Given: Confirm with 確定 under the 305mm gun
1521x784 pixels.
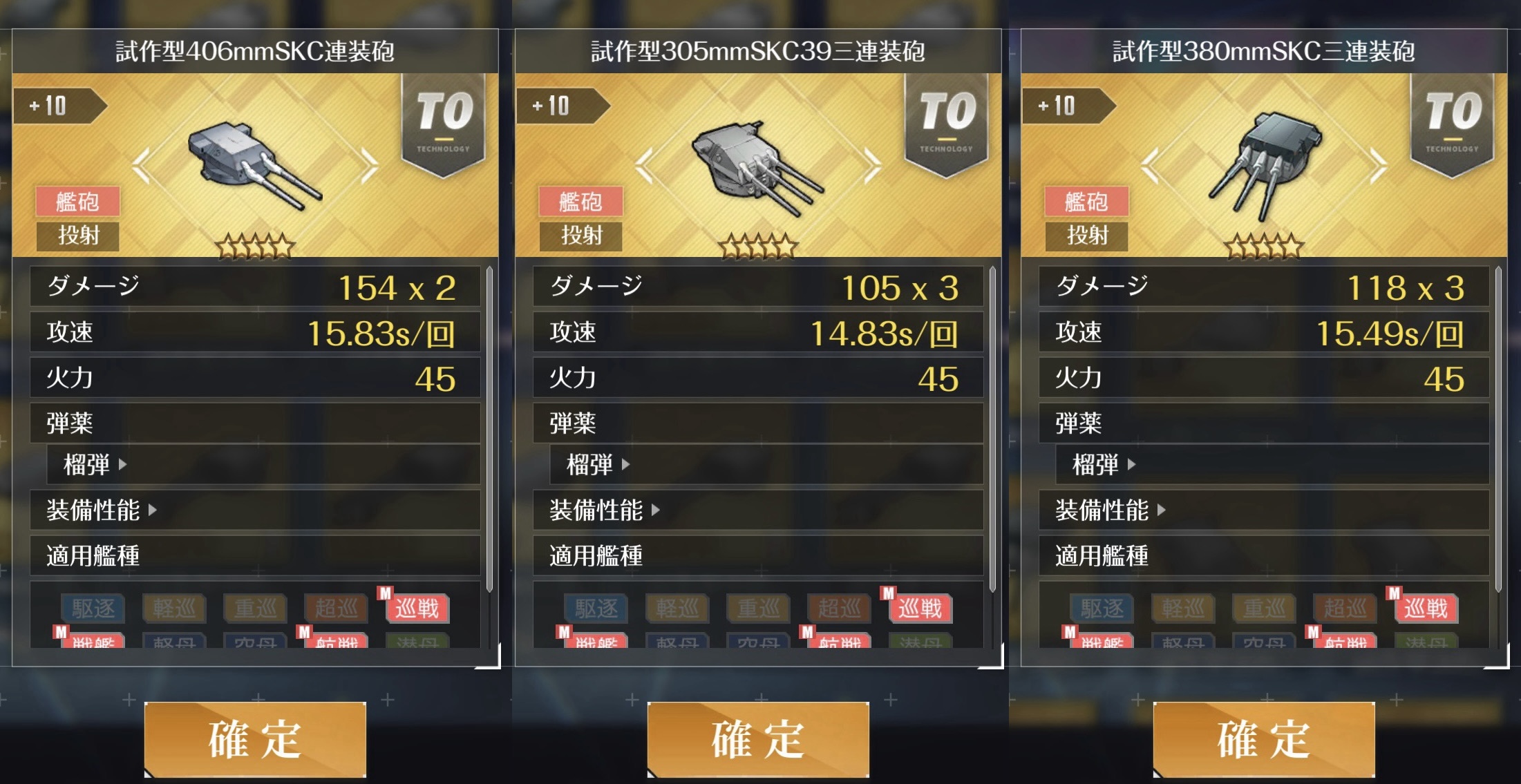Looking at the screenshot, I should click(758, 740).
